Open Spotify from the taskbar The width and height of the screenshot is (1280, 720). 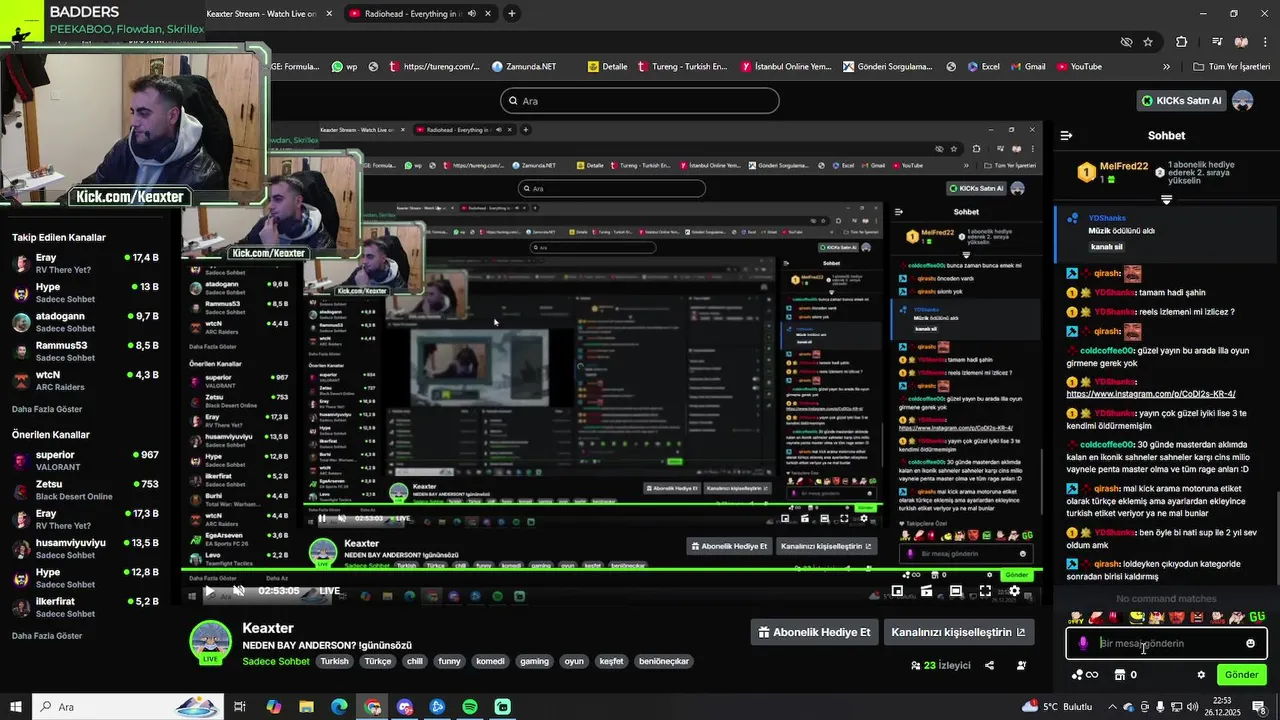coord(470,707)
